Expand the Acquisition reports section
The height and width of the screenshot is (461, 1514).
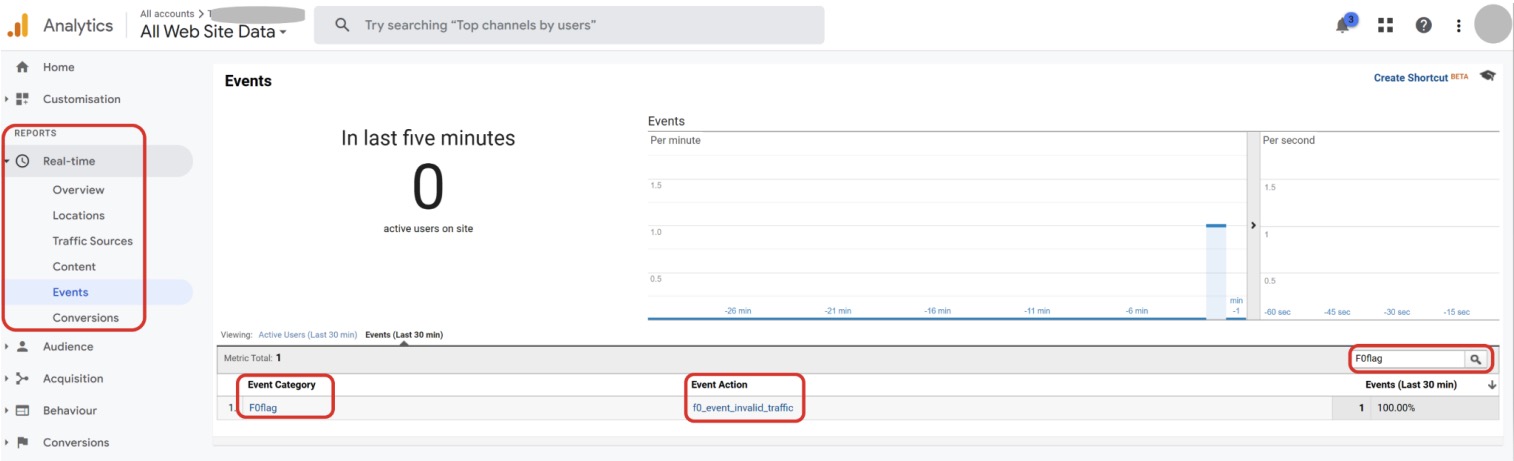(72, 379)
